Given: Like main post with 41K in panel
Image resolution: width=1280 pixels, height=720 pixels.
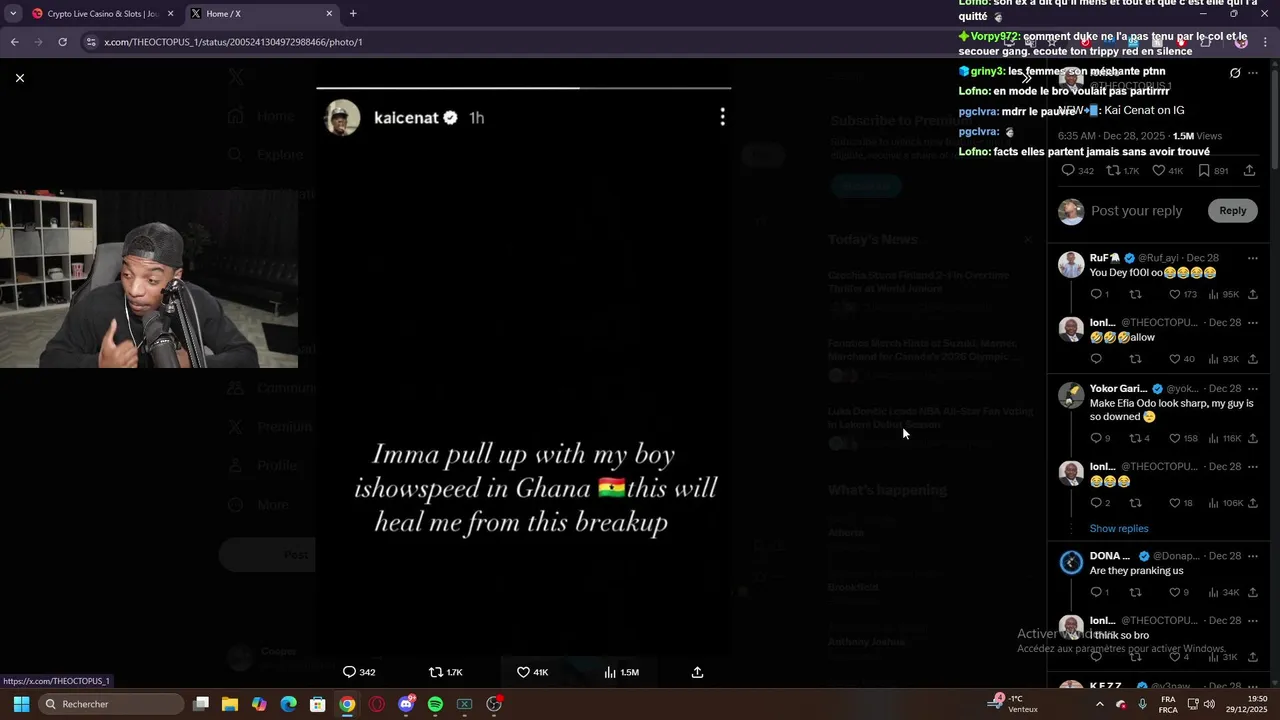Looking at the screenshot, I should 1168,171.
